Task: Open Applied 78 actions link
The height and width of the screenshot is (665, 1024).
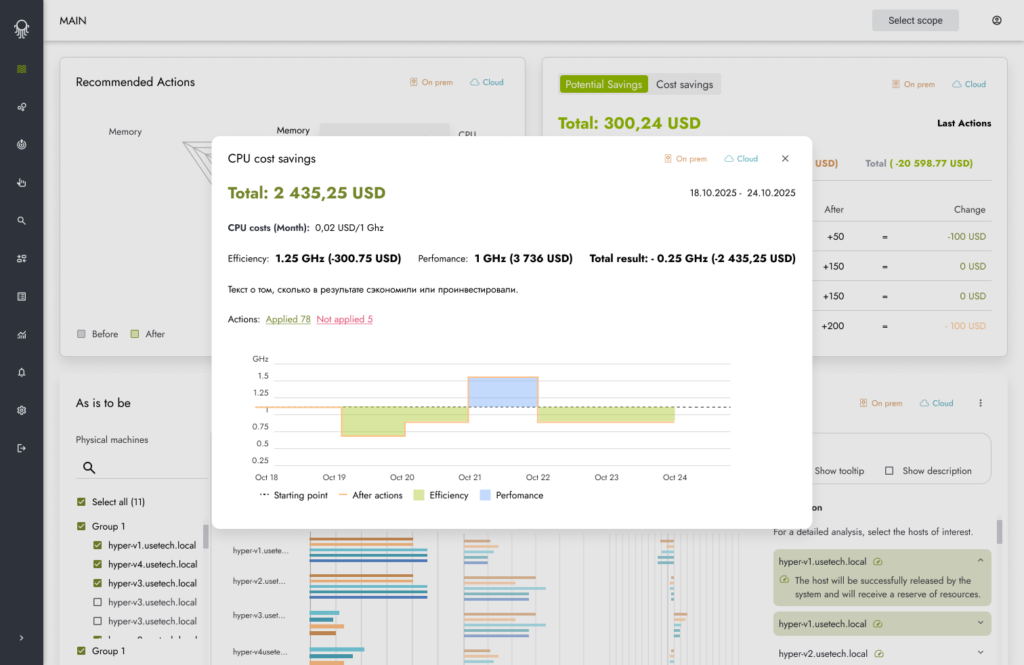Action: tap(288, 319)
